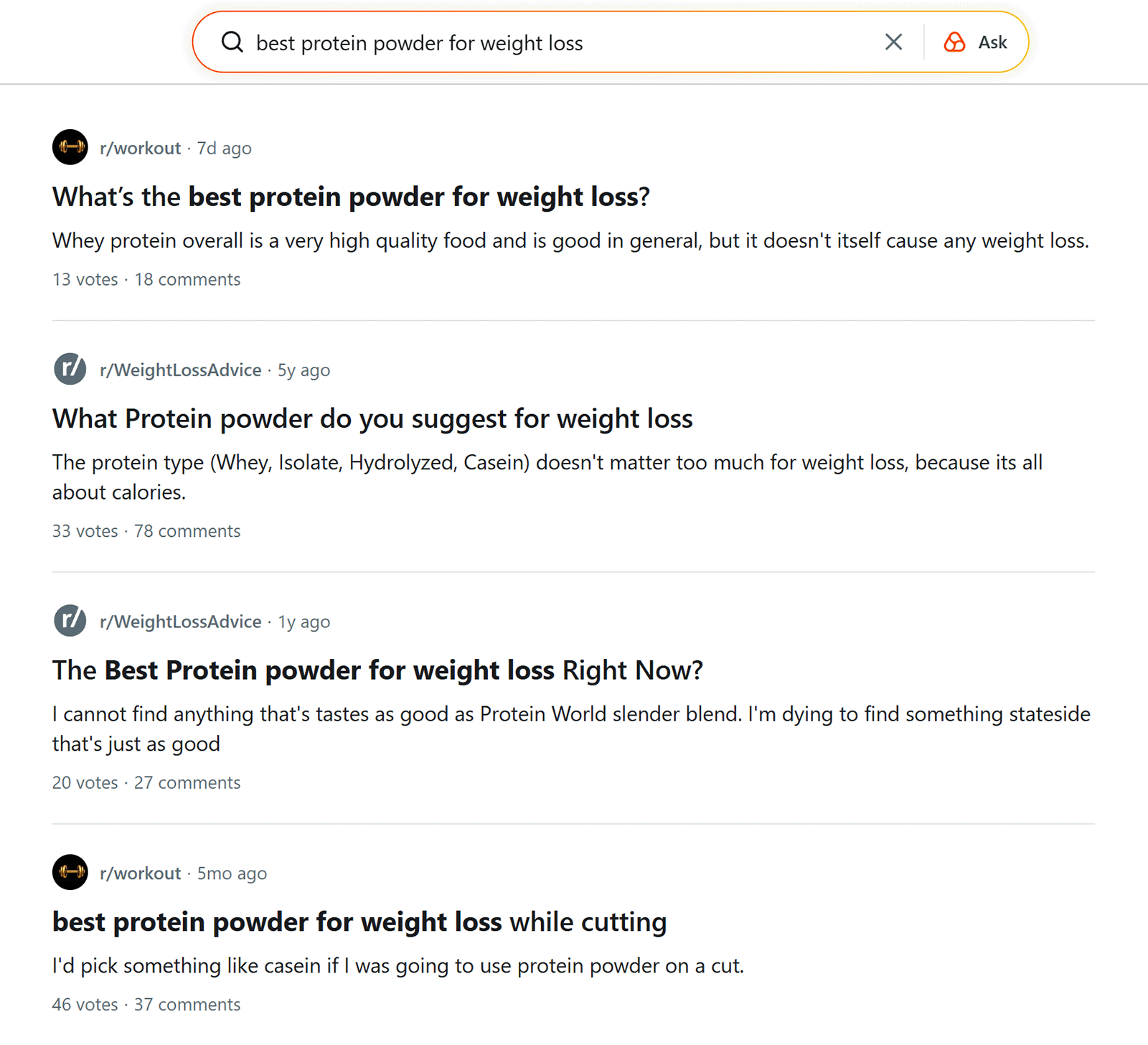Screen dimensions: 1148x1045
Task: Open "What Protein powder do you suggest for weight loss"
Action: (x=372, y=418)
